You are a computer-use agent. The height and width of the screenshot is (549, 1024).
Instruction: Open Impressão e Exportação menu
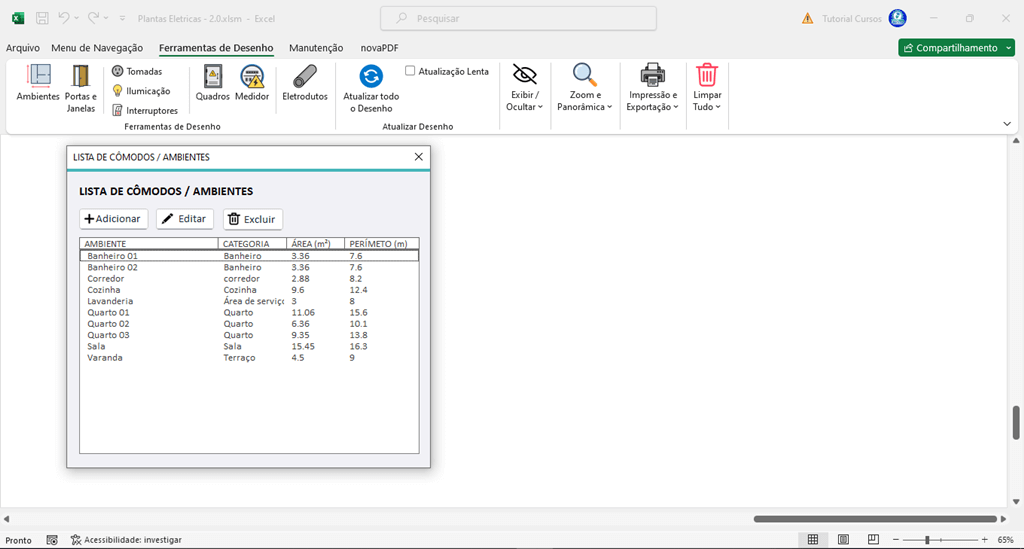pos(652,88)
